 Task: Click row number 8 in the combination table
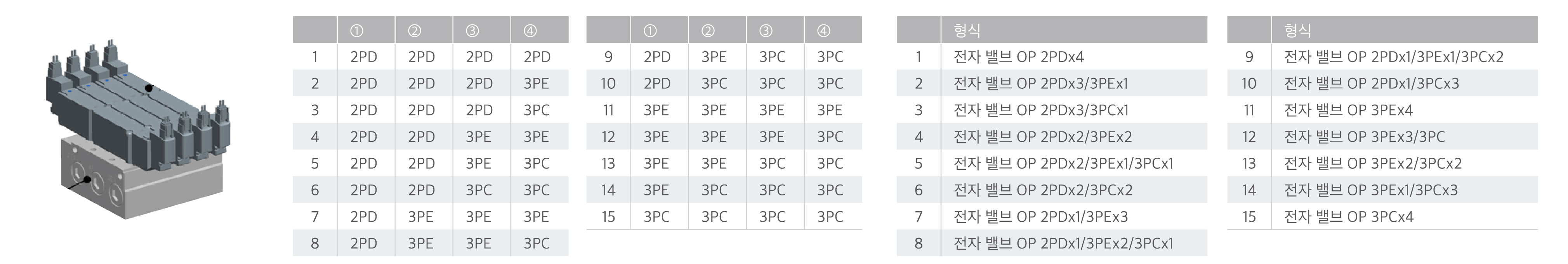pyautogui.click(x=315, y=244)
